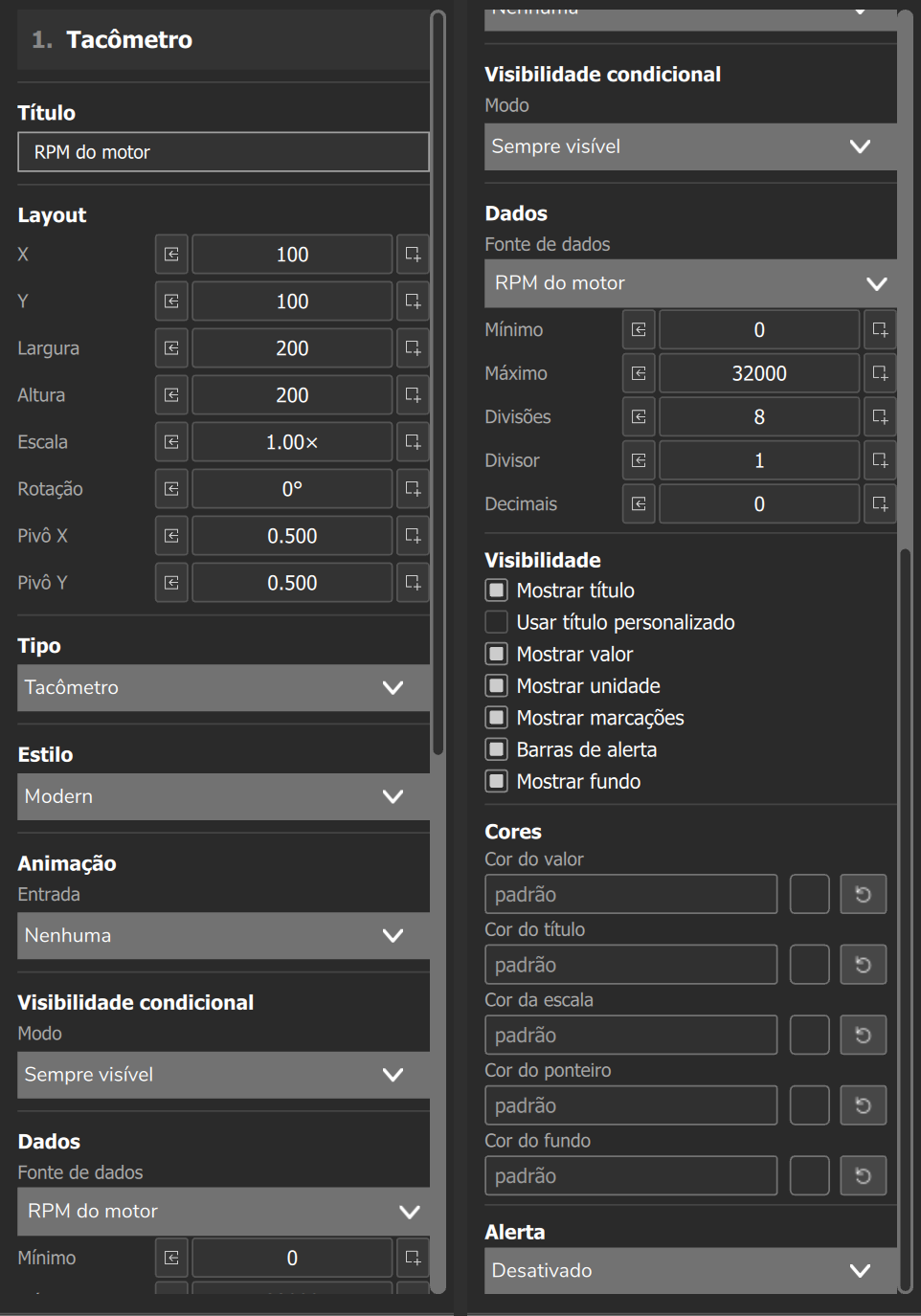Click the icon before the Largura value

point(171,348)
